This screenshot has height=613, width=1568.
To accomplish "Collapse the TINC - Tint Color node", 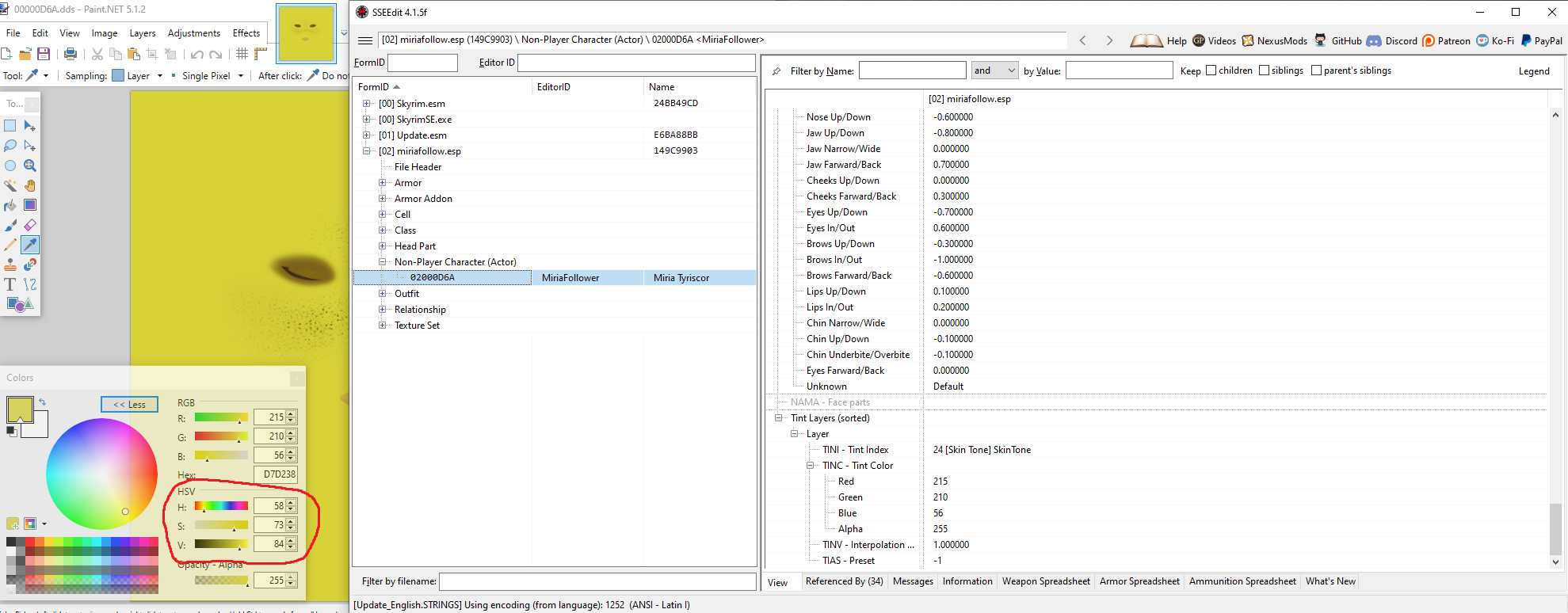I will (810, 466).
